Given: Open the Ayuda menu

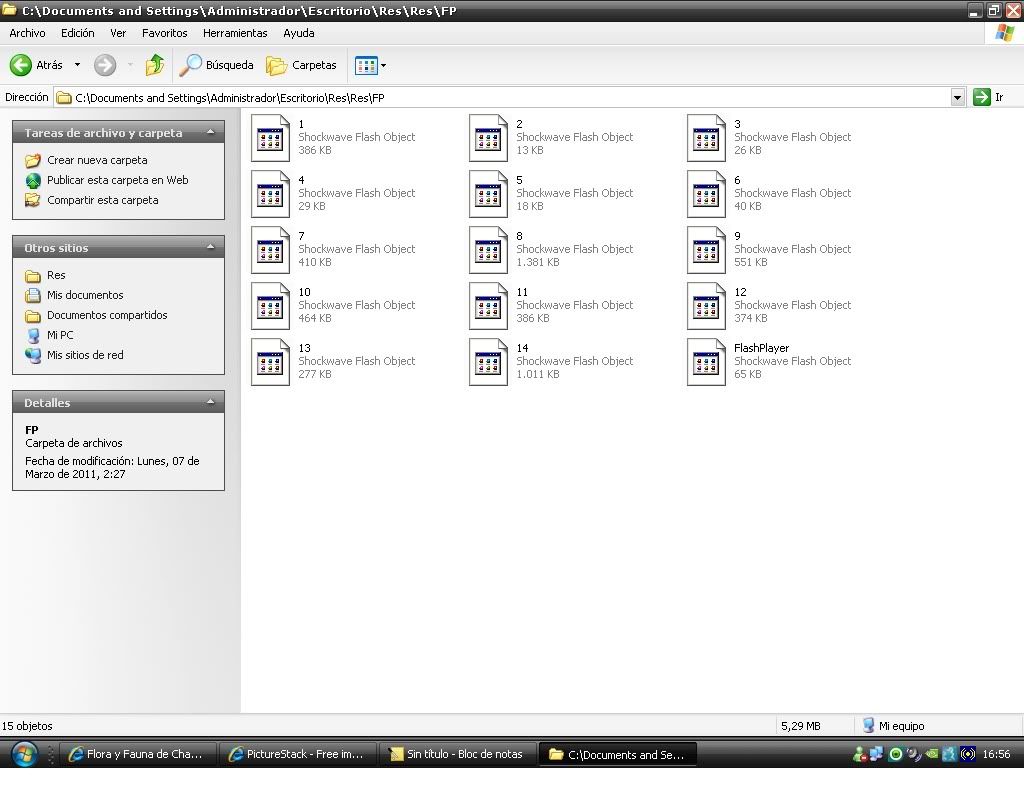Looking at the screenshot, I should coord(298,33).
